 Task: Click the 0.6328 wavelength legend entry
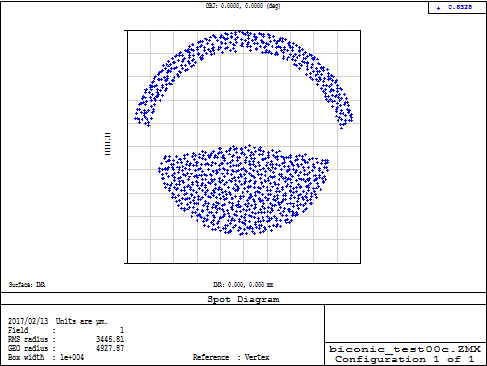click(460, 7)
